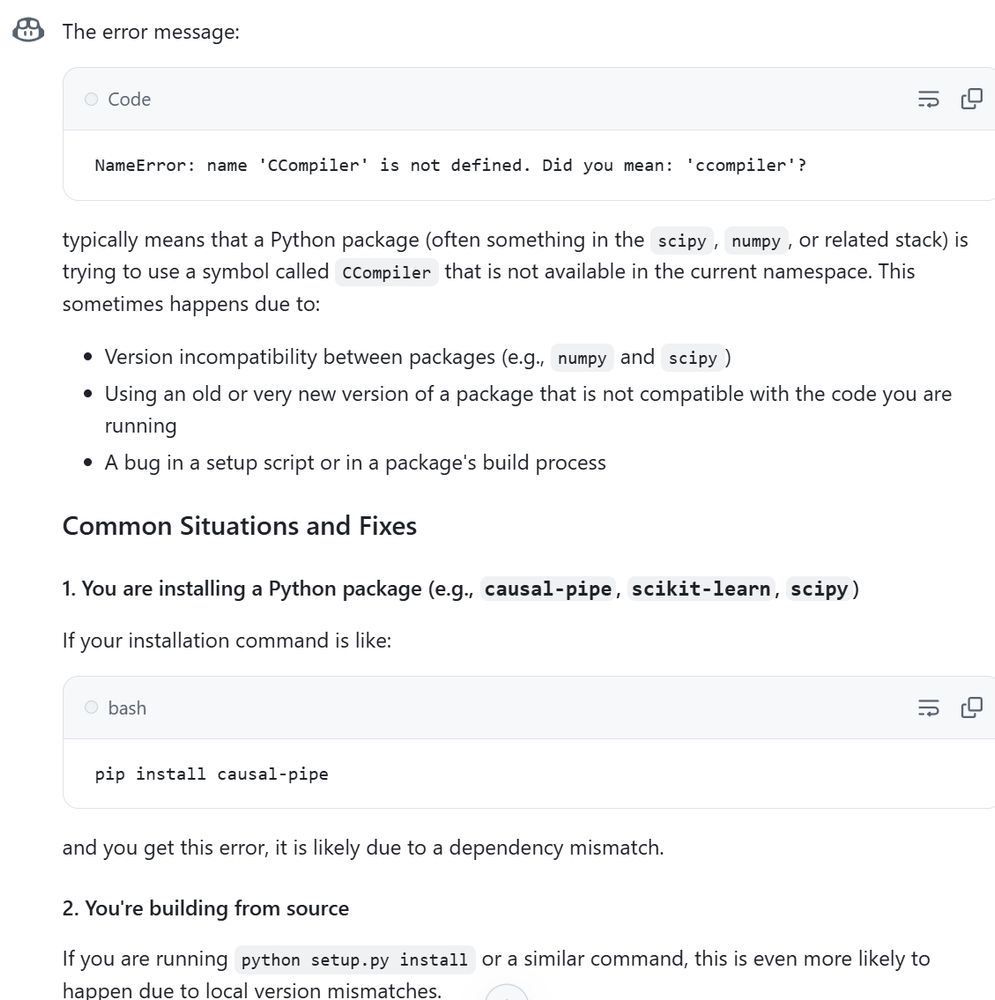Click the NameError message text line
Viewport: 995px width, 1000px height.
point(450,165)
